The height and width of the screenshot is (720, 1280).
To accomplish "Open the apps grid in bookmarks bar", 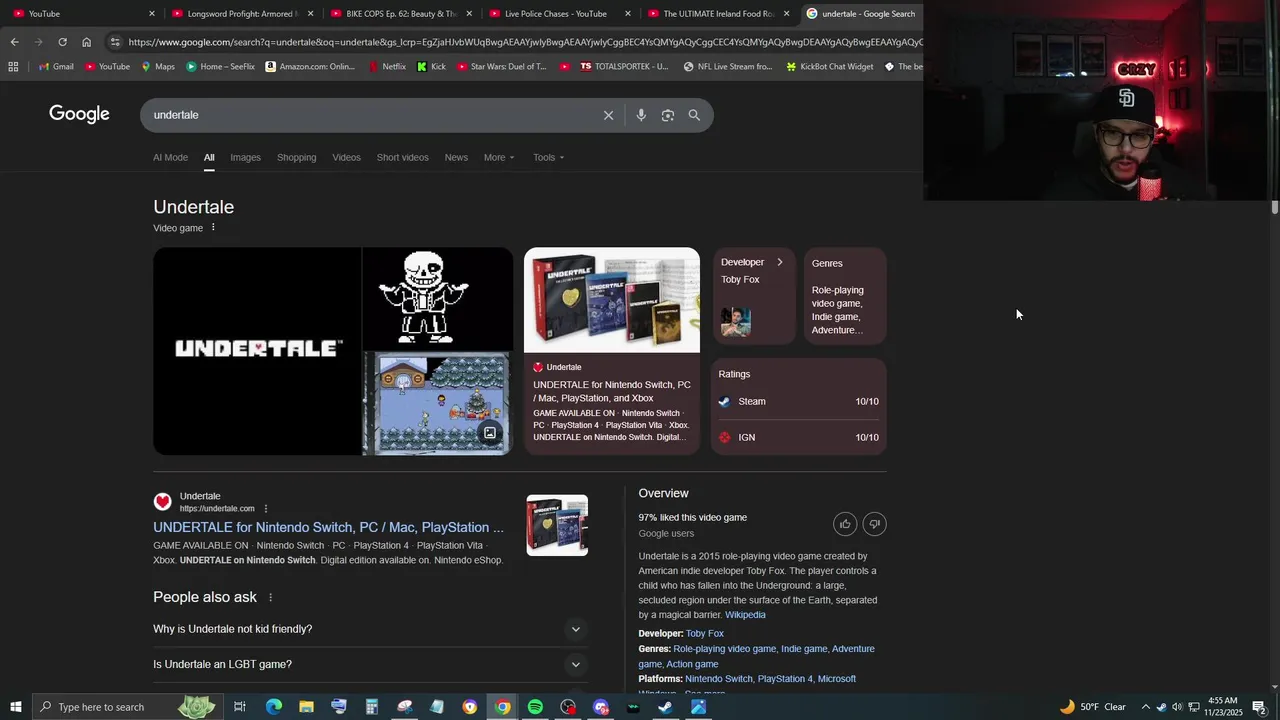I will [x=13, y=67].
